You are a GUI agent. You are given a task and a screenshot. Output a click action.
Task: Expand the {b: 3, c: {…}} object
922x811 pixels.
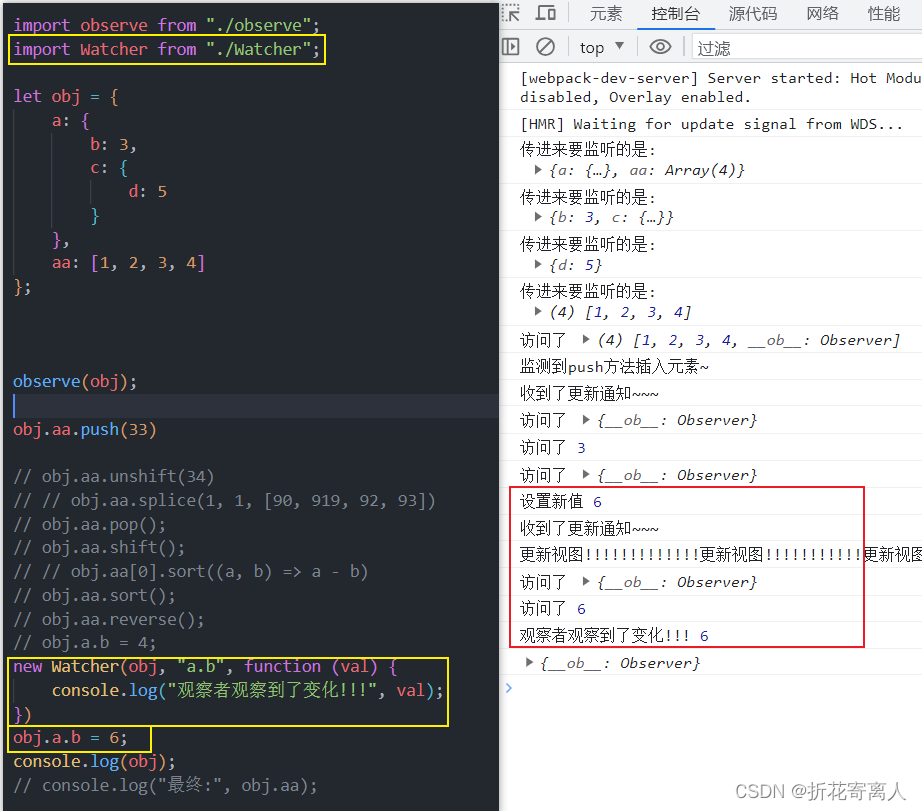[538, 218]
